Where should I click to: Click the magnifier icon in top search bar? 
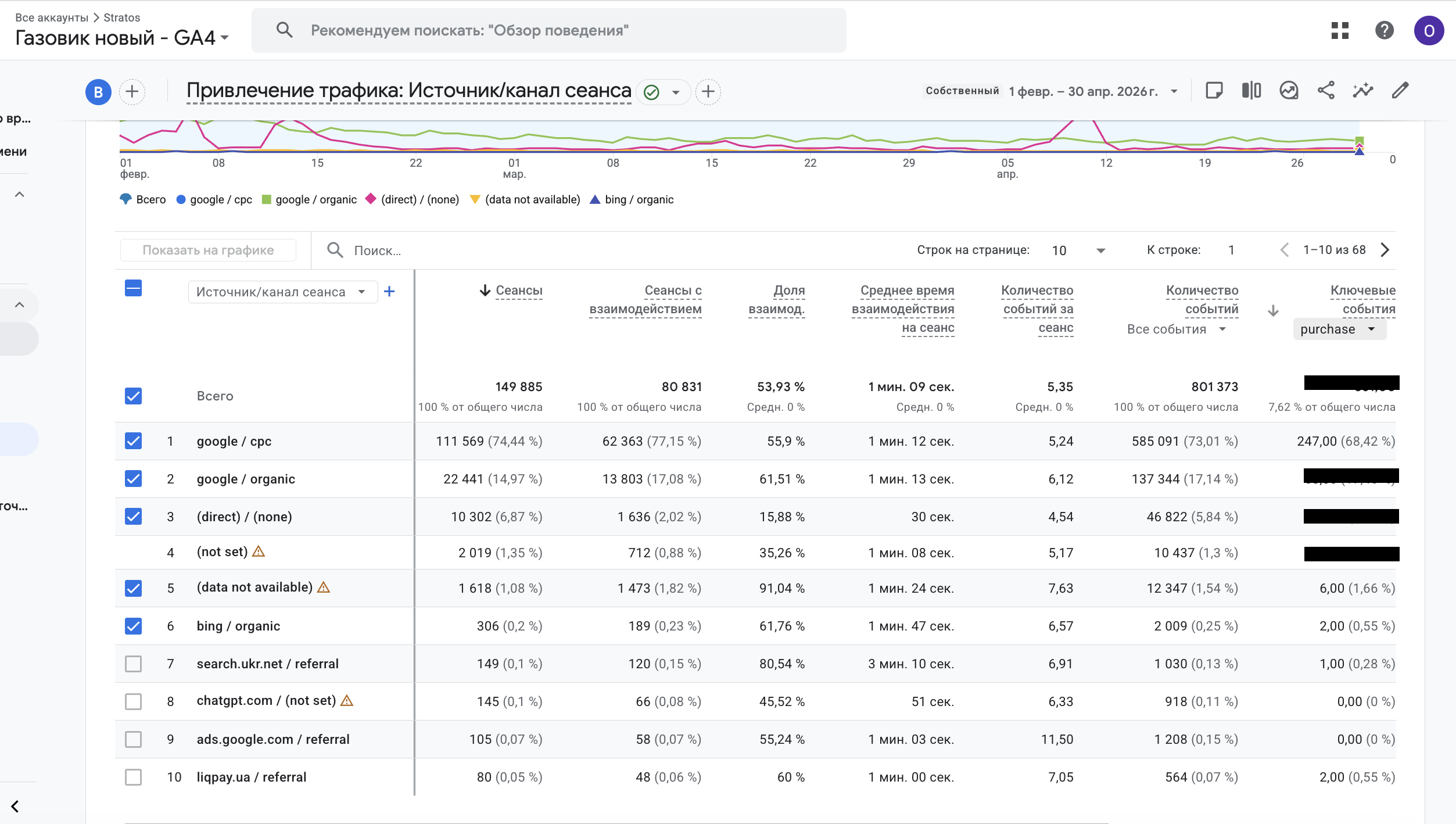coord(284,30)
